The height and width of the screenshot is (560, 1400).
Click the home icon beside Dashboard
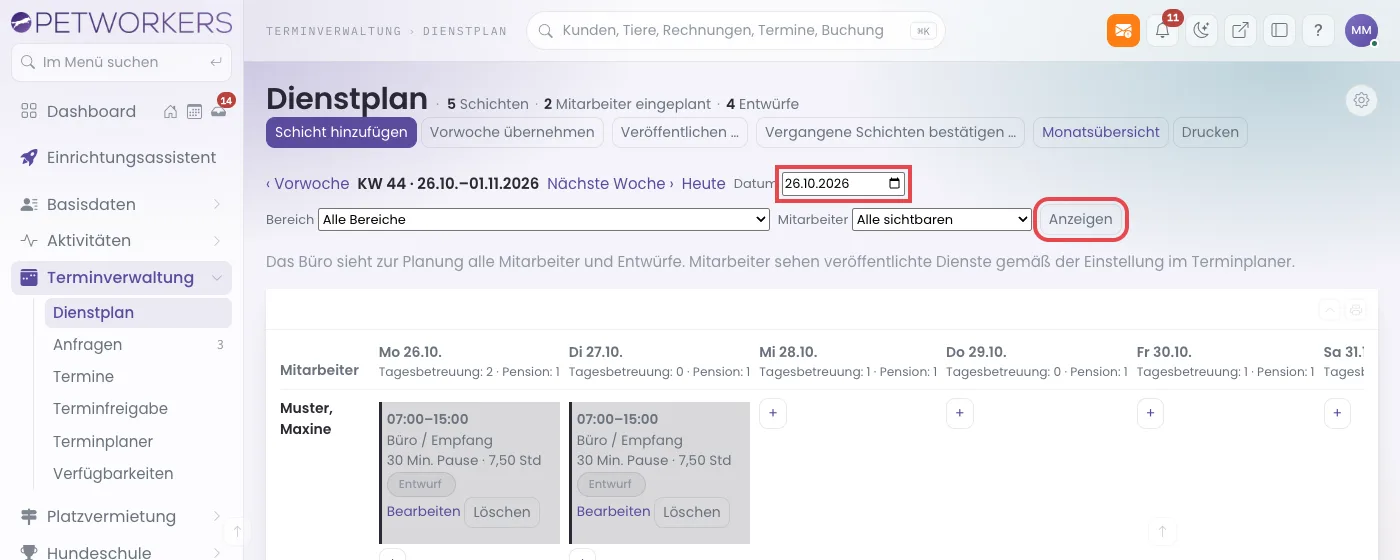pos(171,111)
